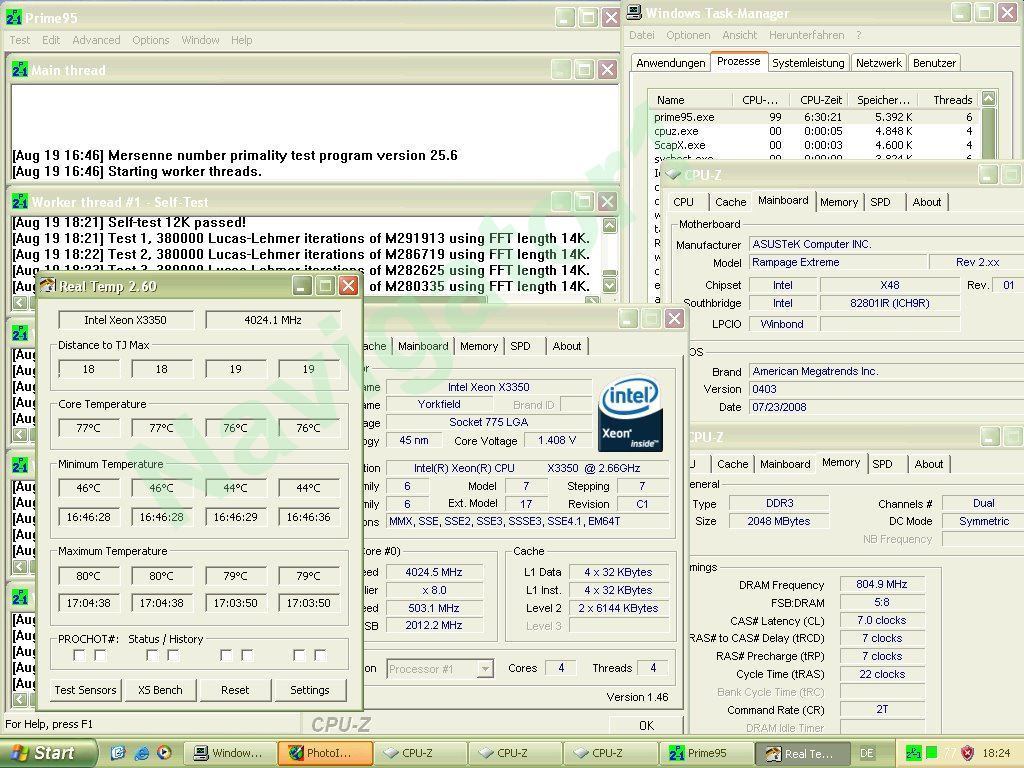Click the Prime95 tray icon

(x=913, y=753)
